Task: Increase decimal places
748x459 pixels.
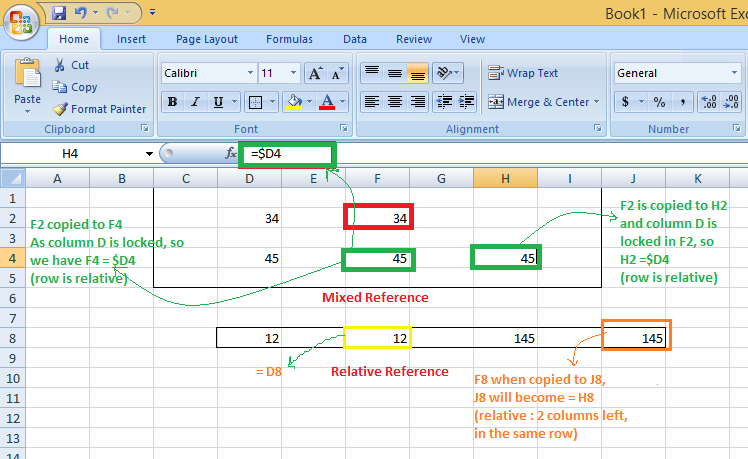Action: tap(708, 102)
